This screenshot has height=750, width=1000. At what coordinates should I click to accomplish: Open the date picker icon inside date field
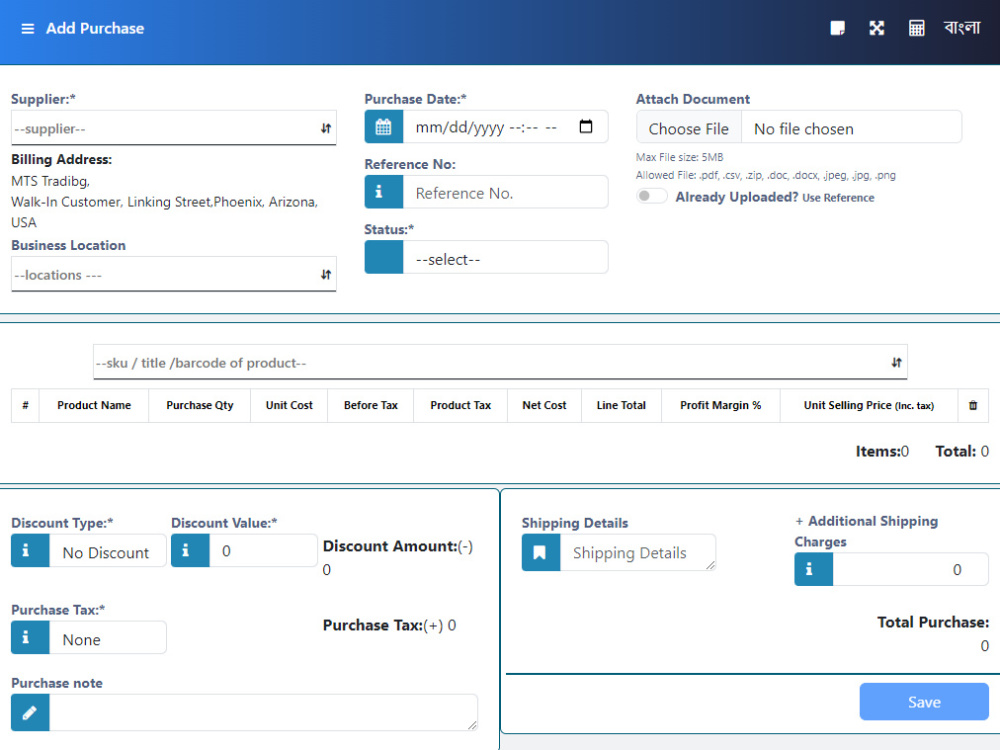point(585,126)
